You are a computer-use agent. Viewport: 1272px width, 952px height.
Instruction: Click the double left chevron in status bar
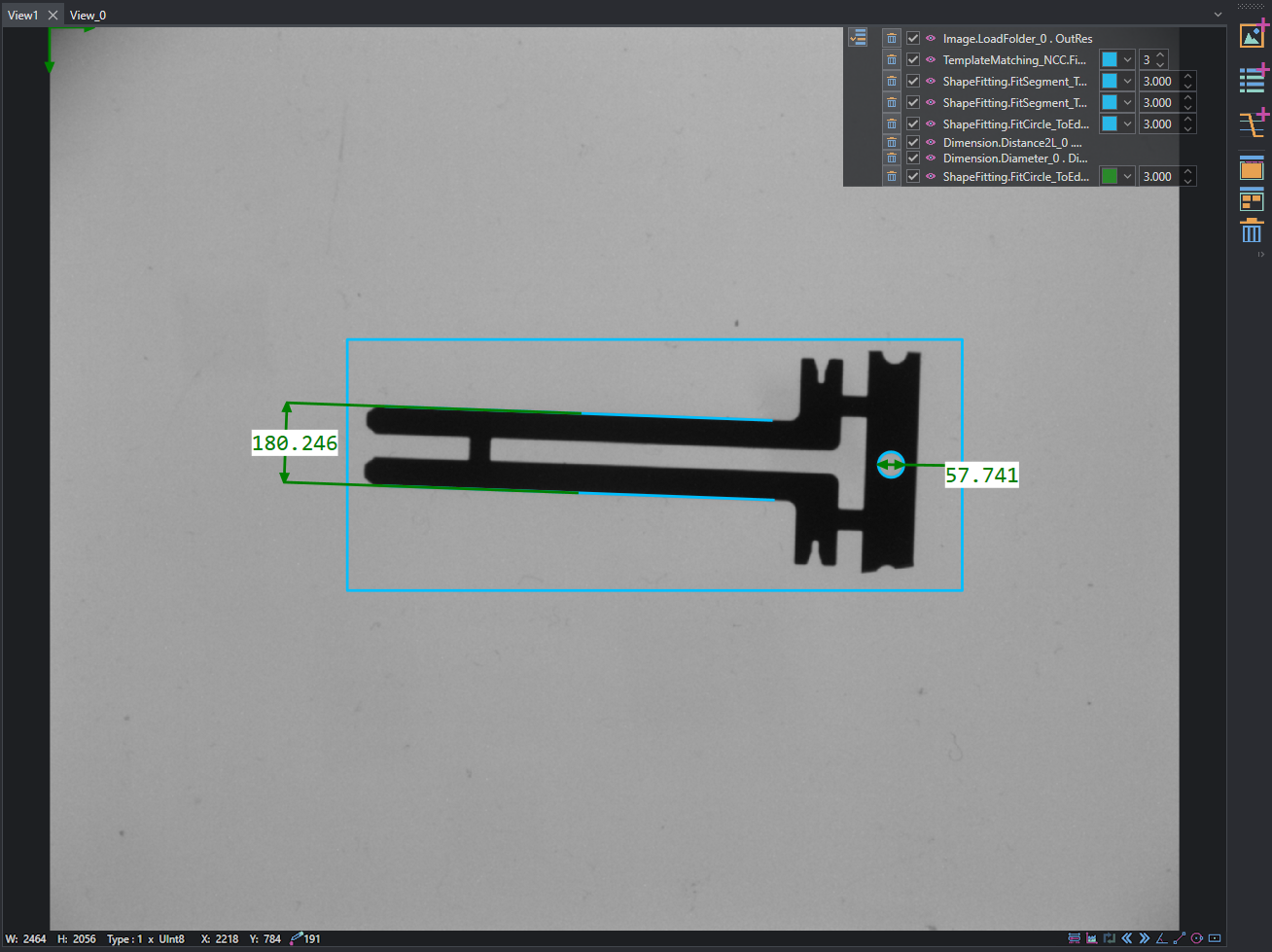point(1127,938)
